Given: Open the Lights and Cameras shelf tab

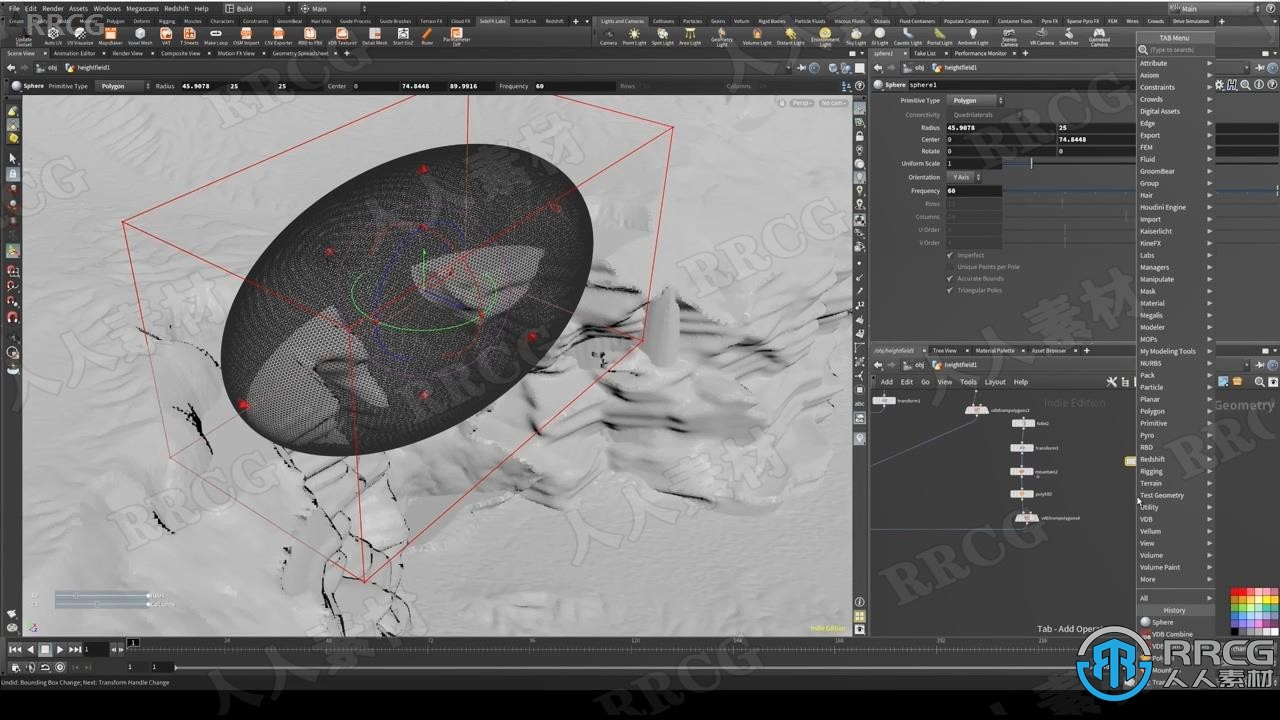Looking at the screenshot, I should [622, 20].
